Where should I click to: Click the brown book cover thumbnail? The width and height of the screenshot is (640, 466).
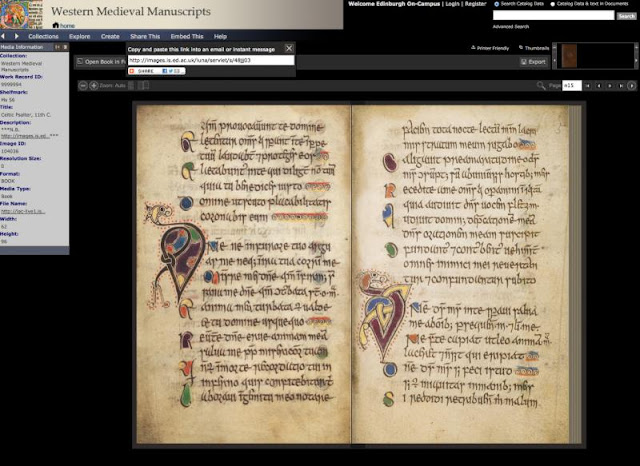pos(569,56)
